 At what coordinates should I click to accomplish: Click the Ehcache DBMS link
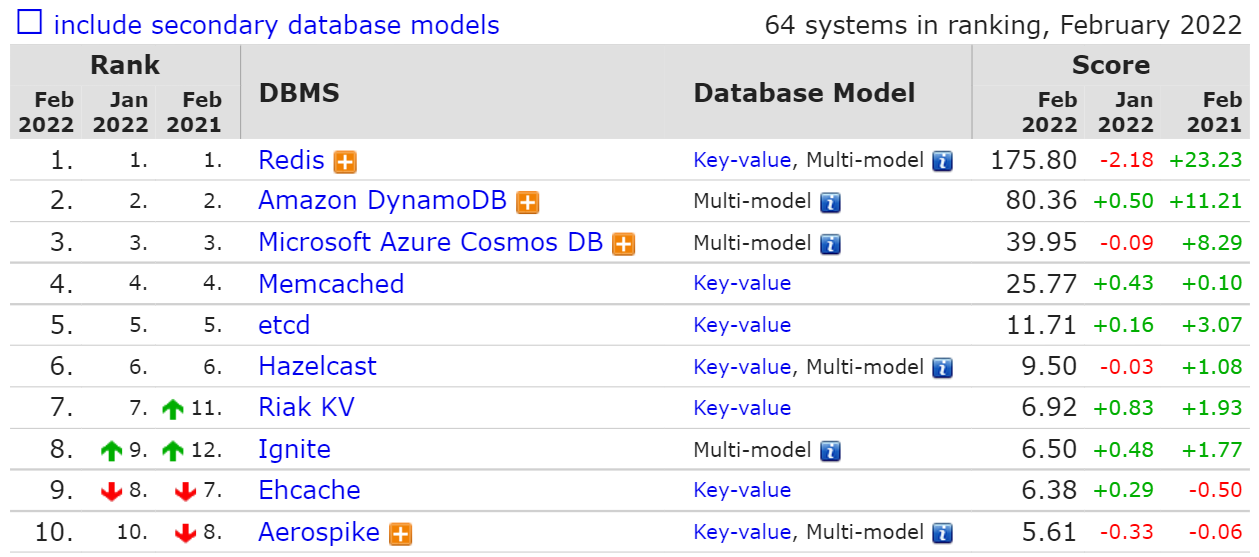click(x=309, y=490)
